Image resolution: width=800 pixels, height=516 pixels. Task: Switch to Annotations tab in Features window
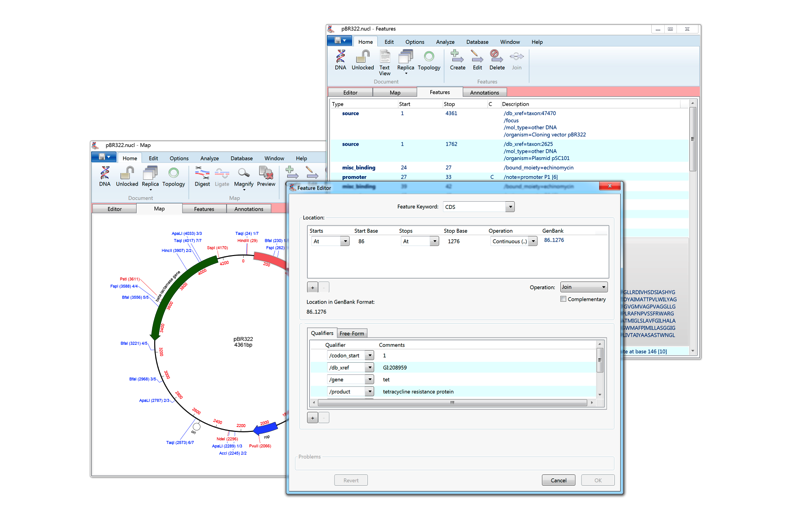click(x=485, y=92)
